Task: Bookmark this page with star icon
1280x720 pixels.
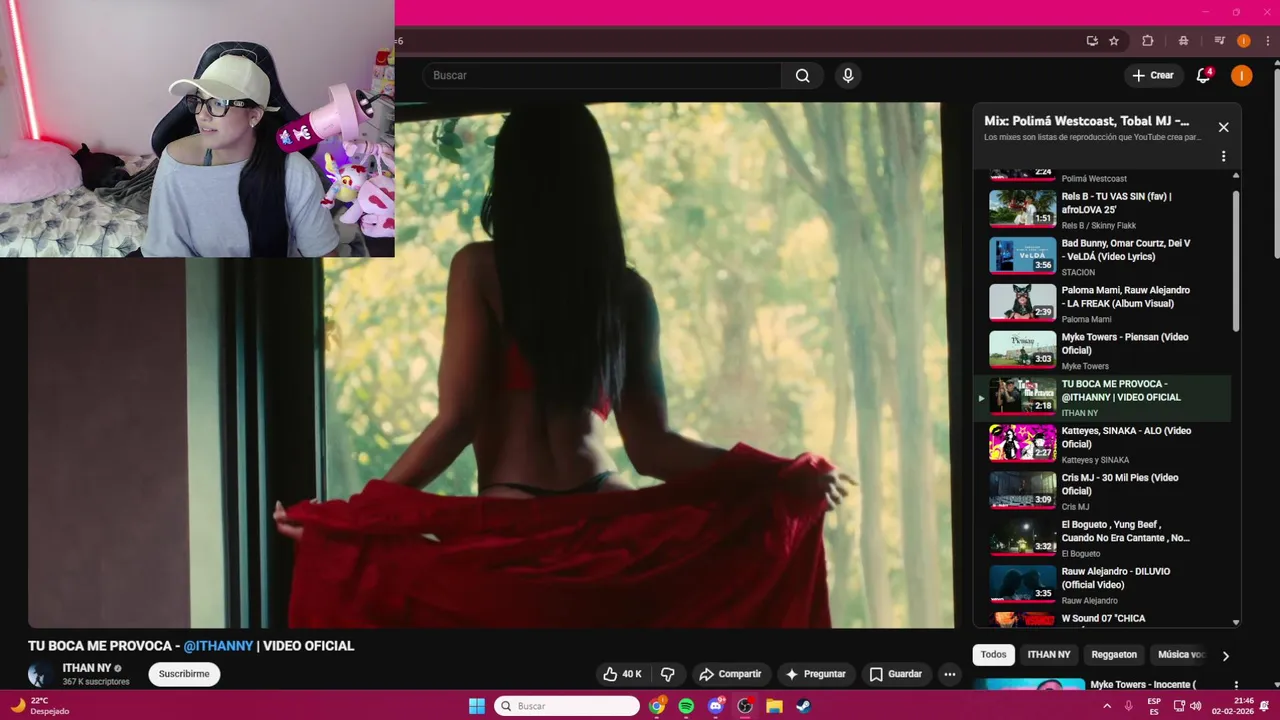Action: (x=1114, y=41)
